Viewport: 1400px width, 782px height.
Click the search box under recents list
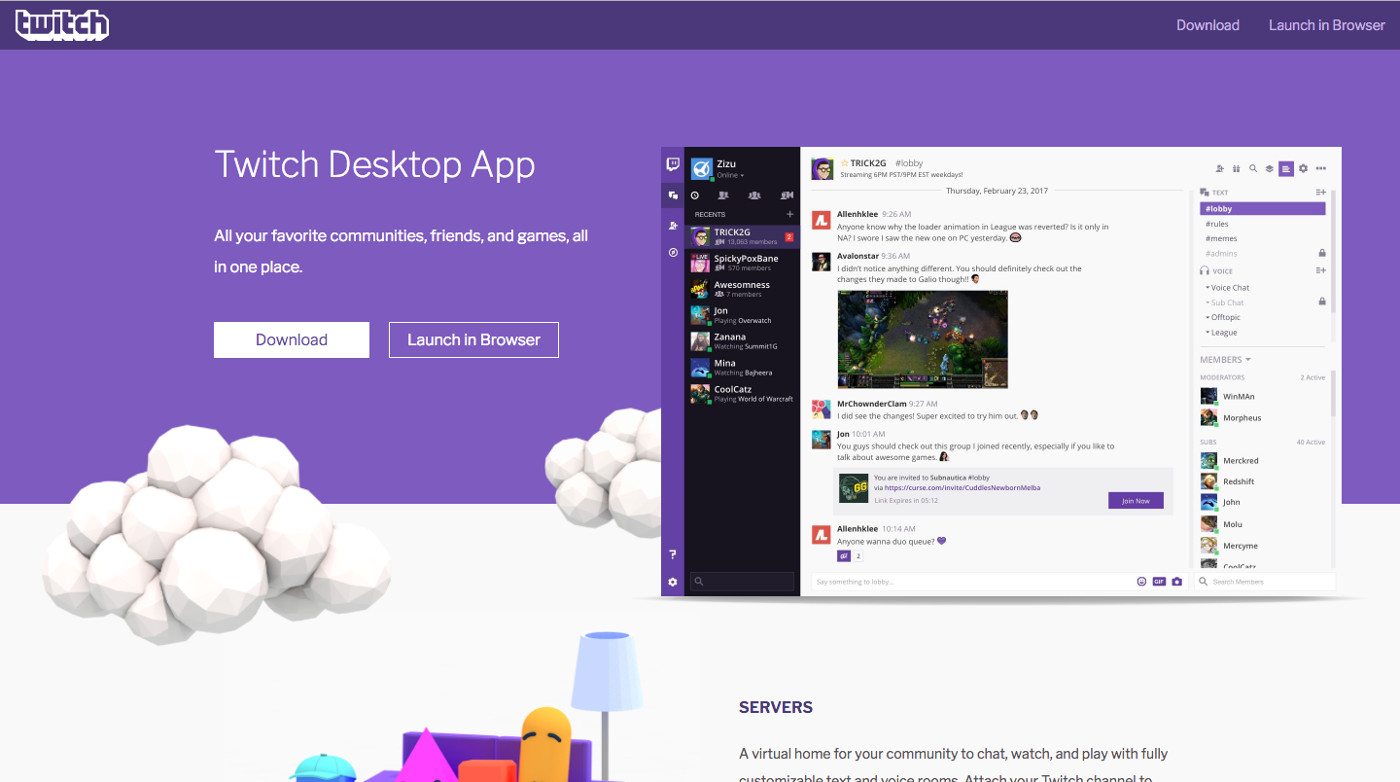click(x=742, y=581)
